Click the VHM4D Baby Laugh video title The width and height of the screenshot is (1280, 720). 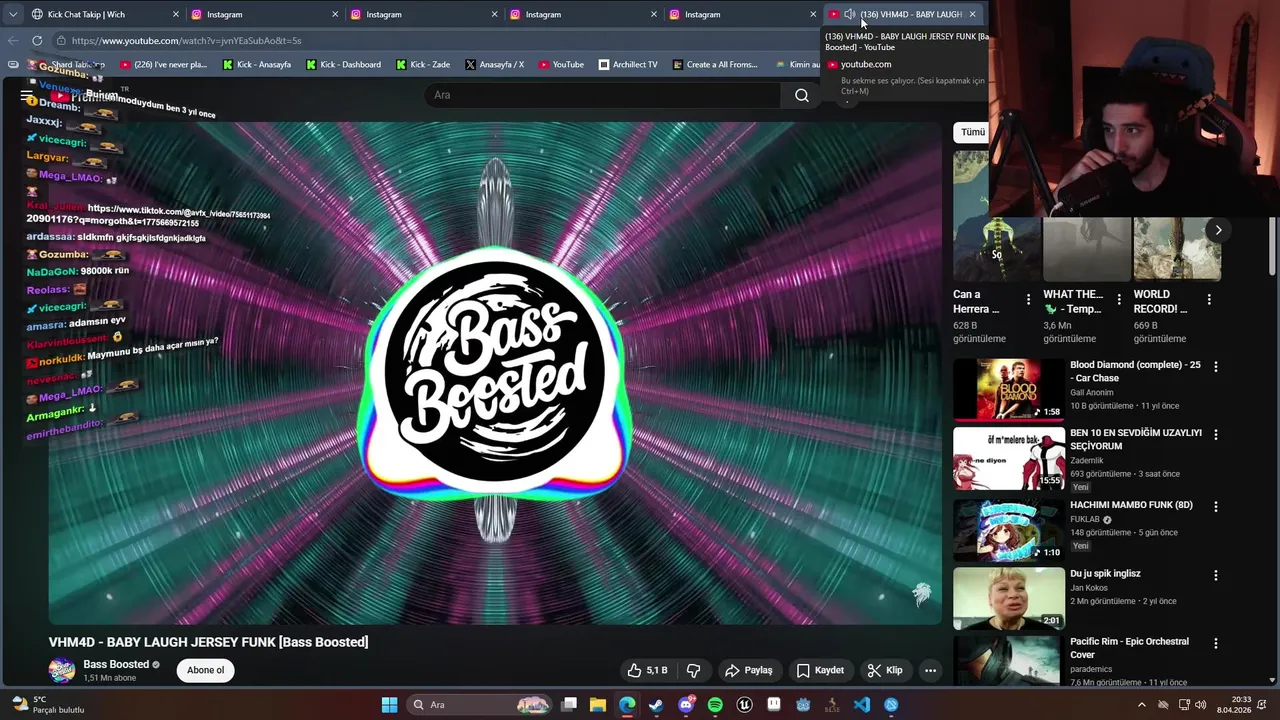click(208, 642)
